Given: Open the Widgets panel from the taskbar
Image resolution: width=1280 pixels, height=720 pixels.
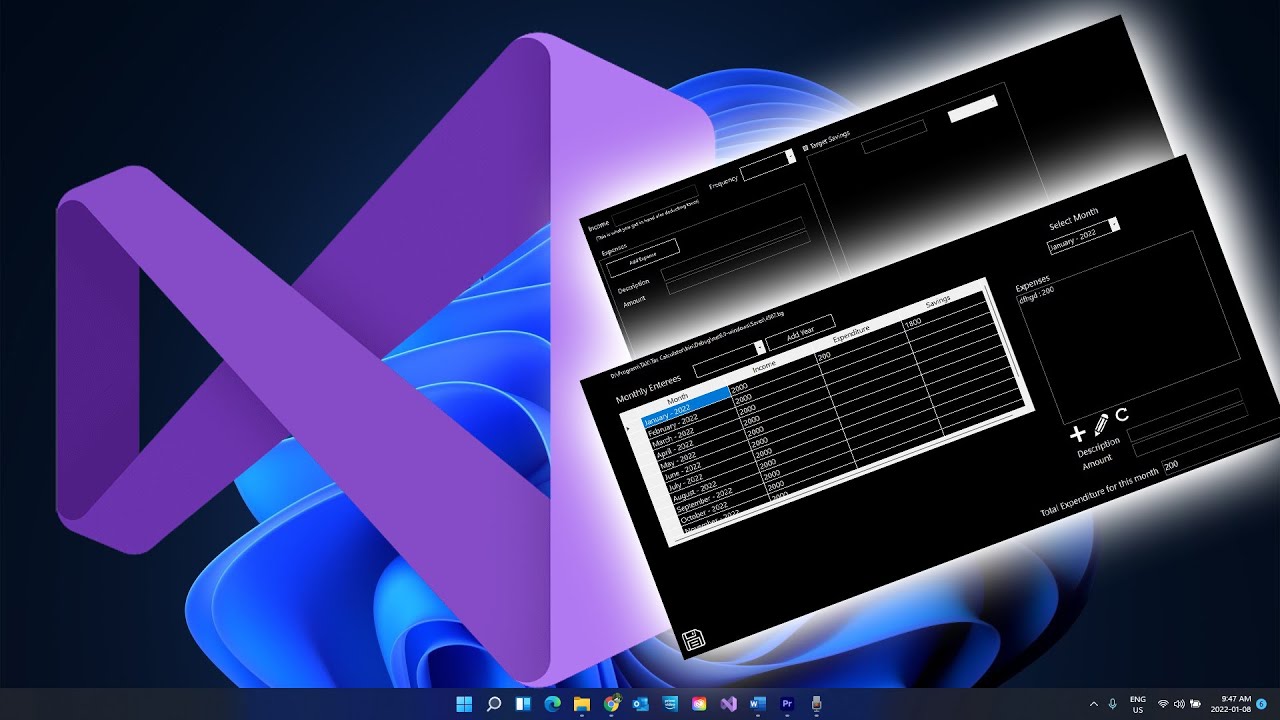Looking at the screenshot, I should coord(523,704).
